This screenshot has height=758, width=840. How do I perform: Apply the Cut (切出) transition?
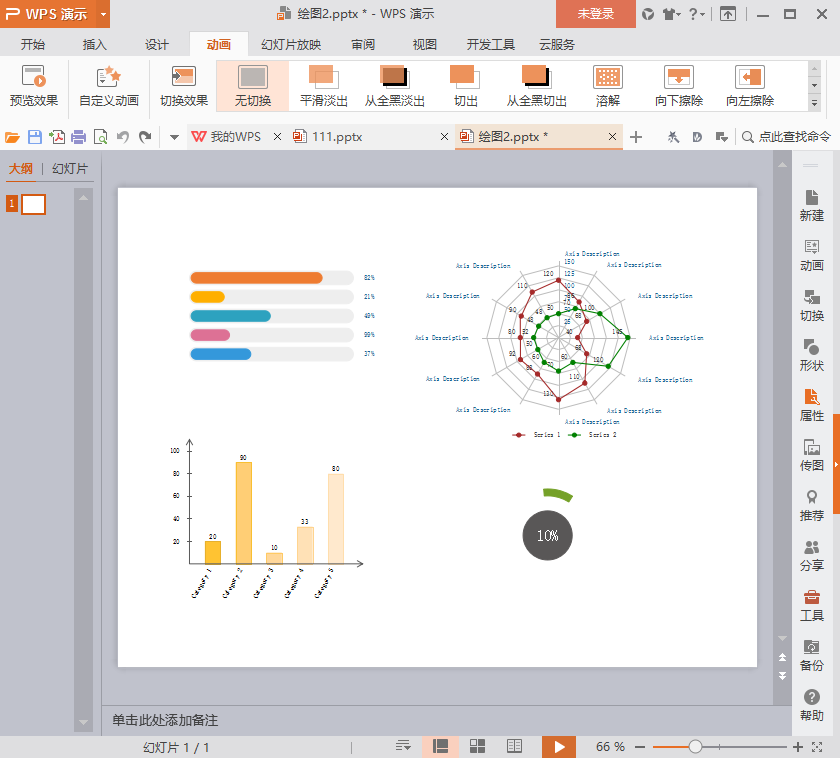[465, 86]
